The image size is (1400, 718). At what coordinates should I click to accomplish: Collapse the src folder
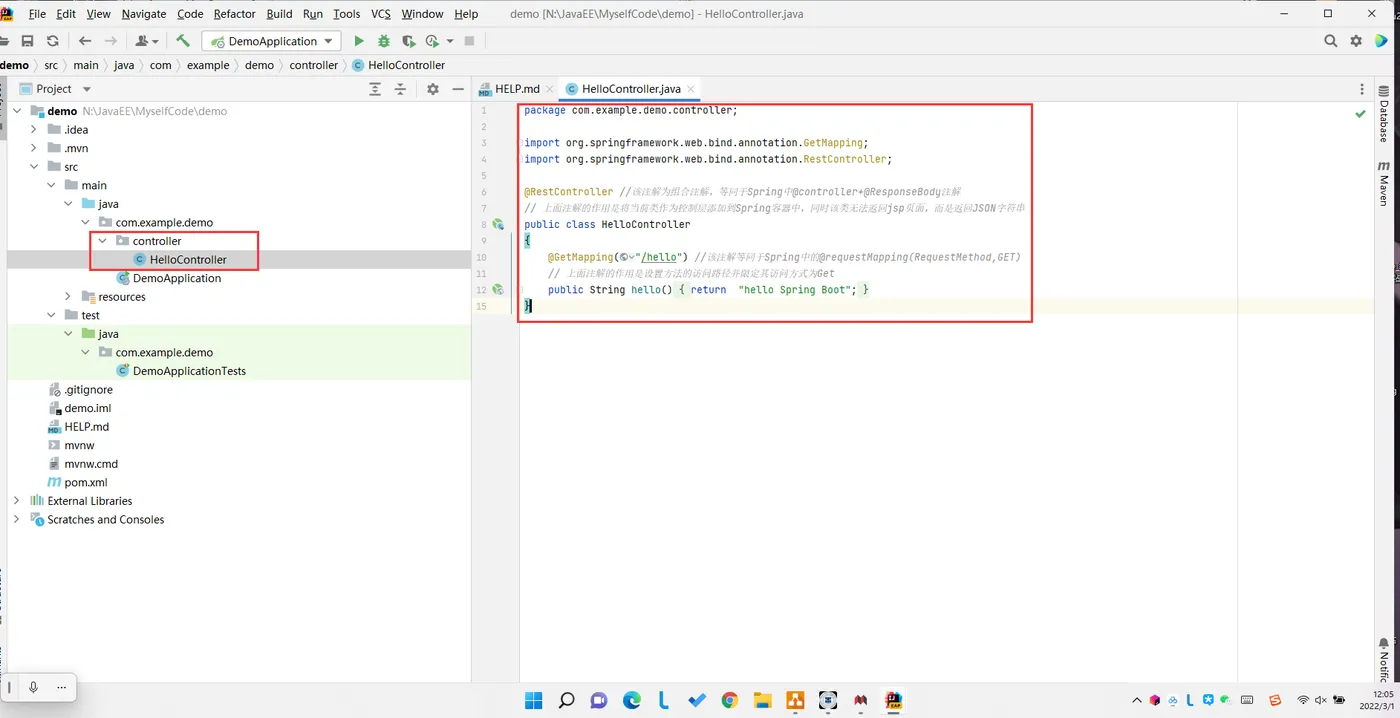34,167
